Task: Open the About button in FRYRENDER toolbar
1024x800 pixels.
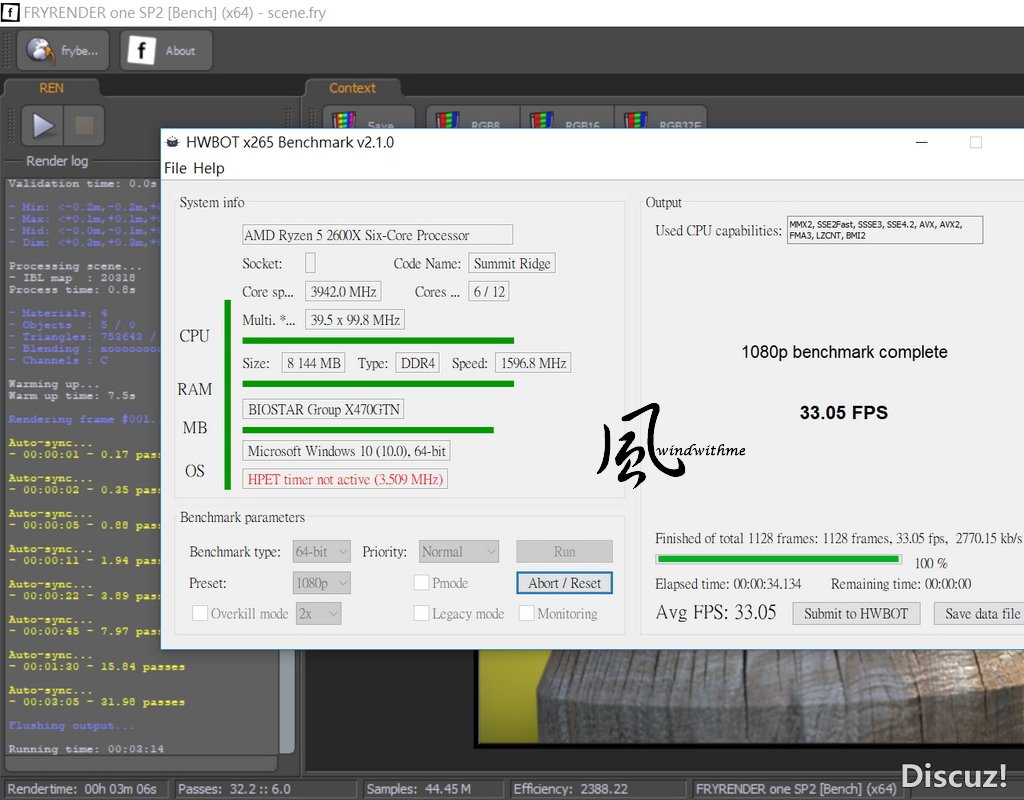Action: point(166,50)
